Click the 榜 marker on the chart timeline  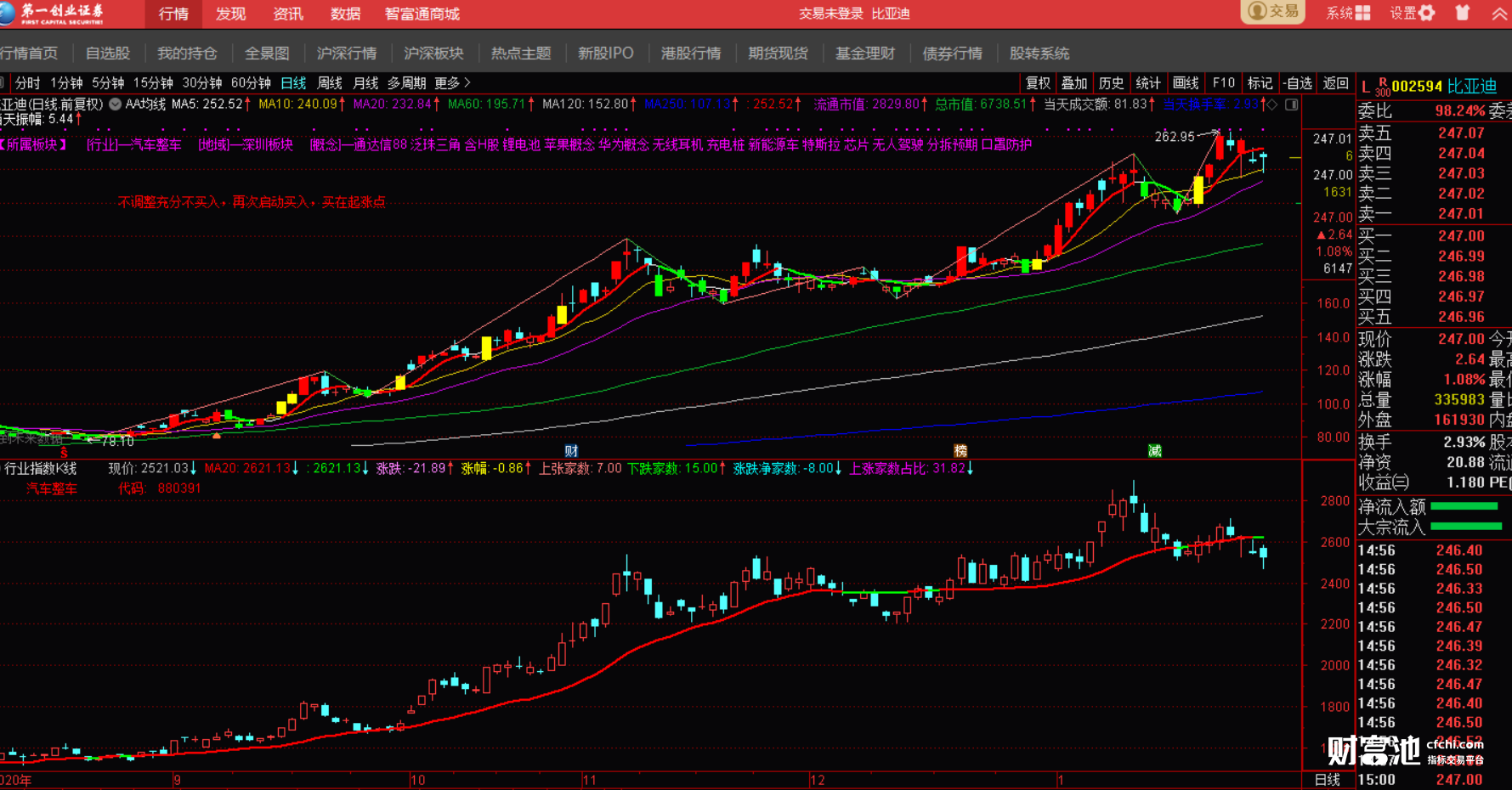(960, 451)
